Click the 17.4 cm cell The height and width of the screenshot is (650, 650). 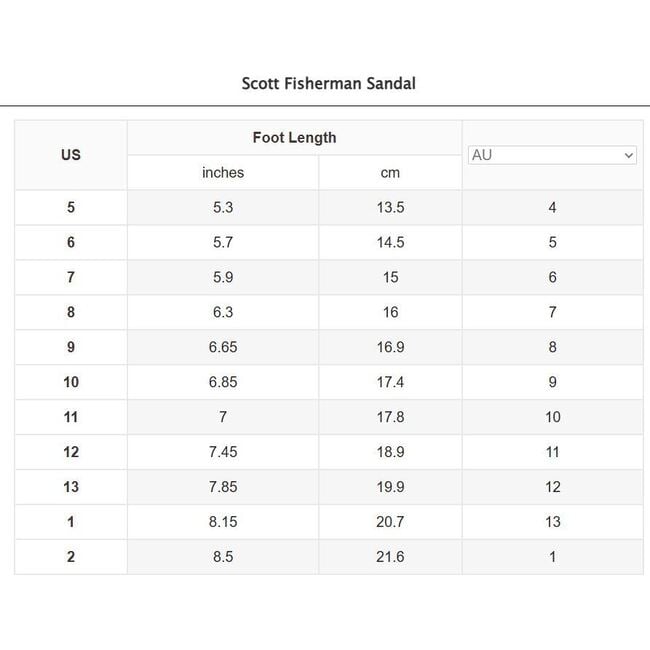click(x=390, y=382)
